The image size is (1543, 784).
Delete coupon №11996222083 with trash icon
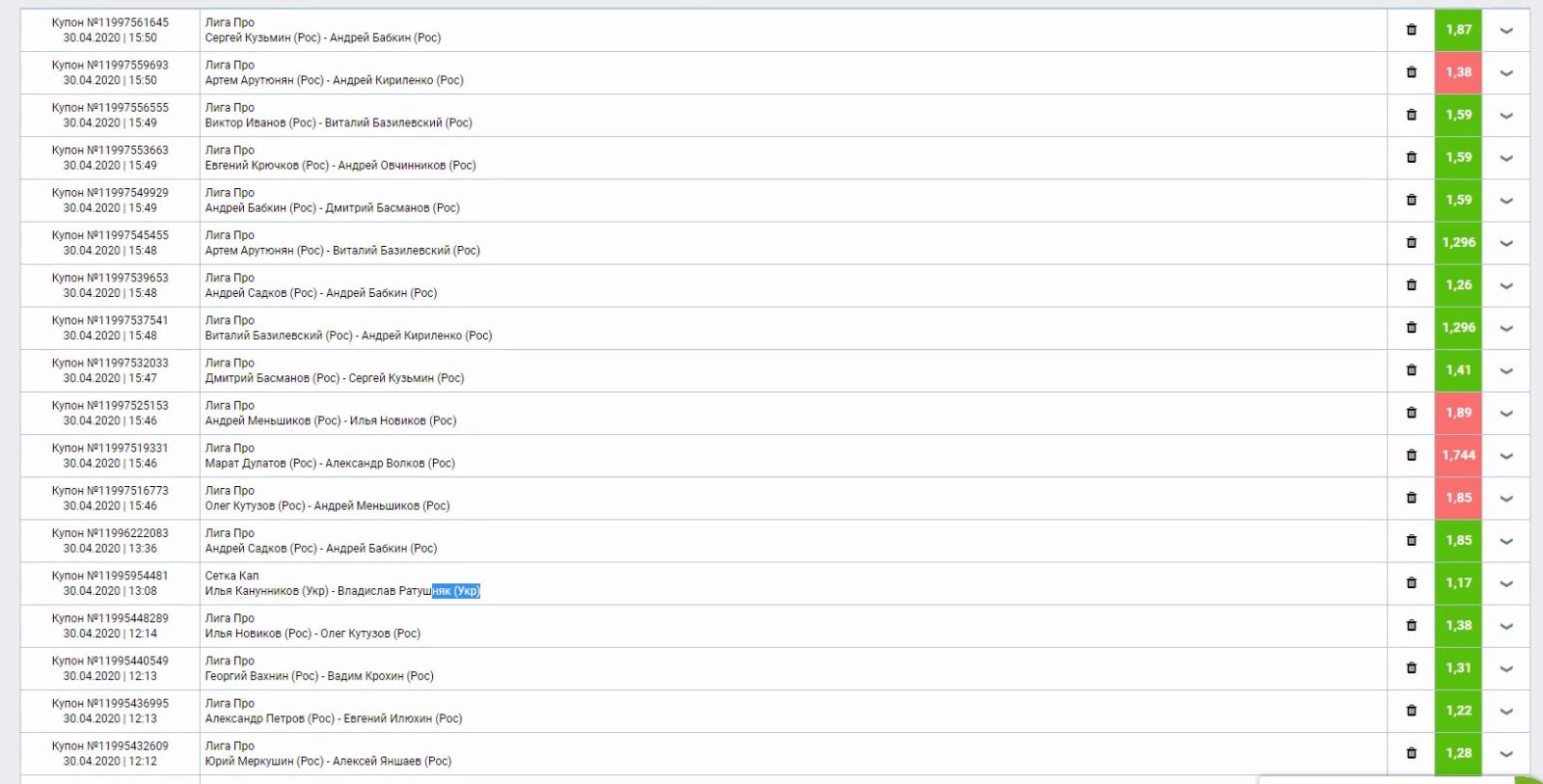click(1411, 540)
